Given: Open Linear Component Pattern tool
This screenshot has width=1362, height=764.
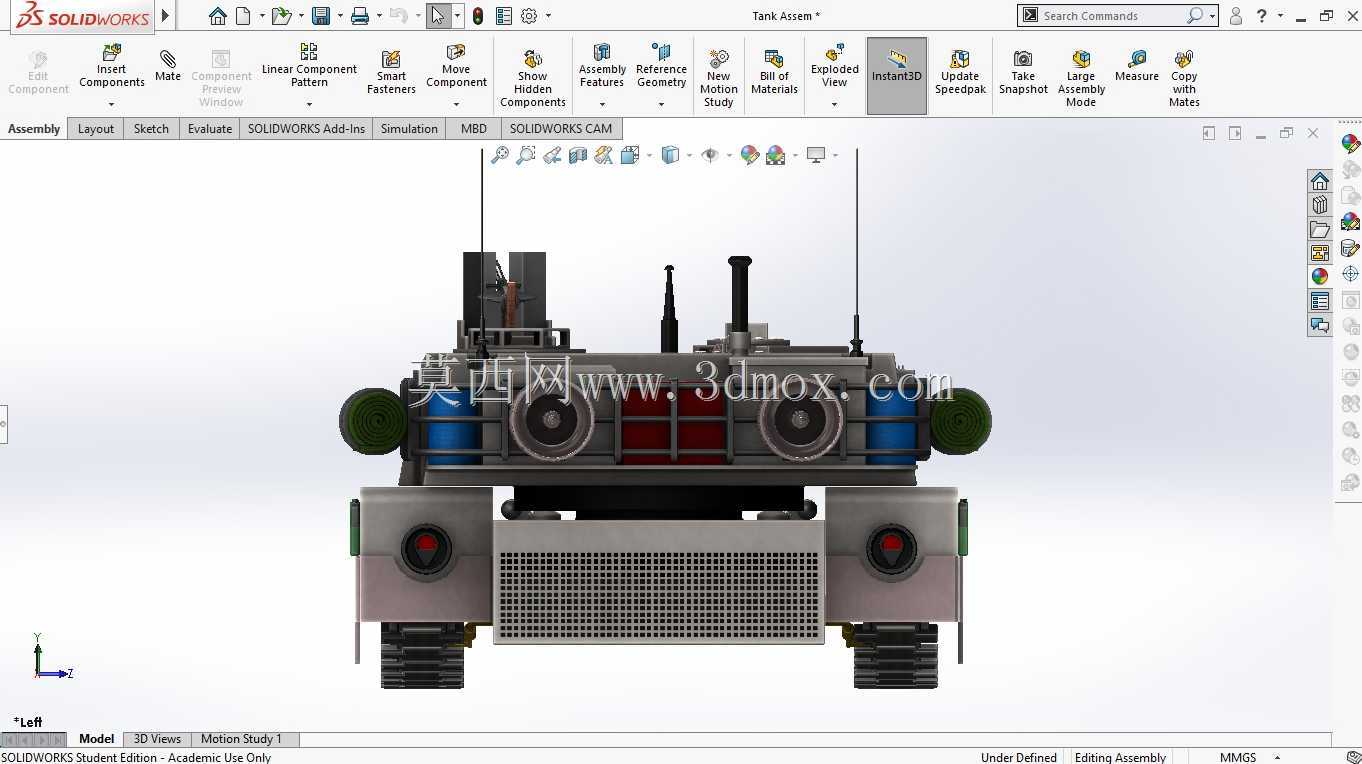Looking at the screenshot, I should coord(309,66).
